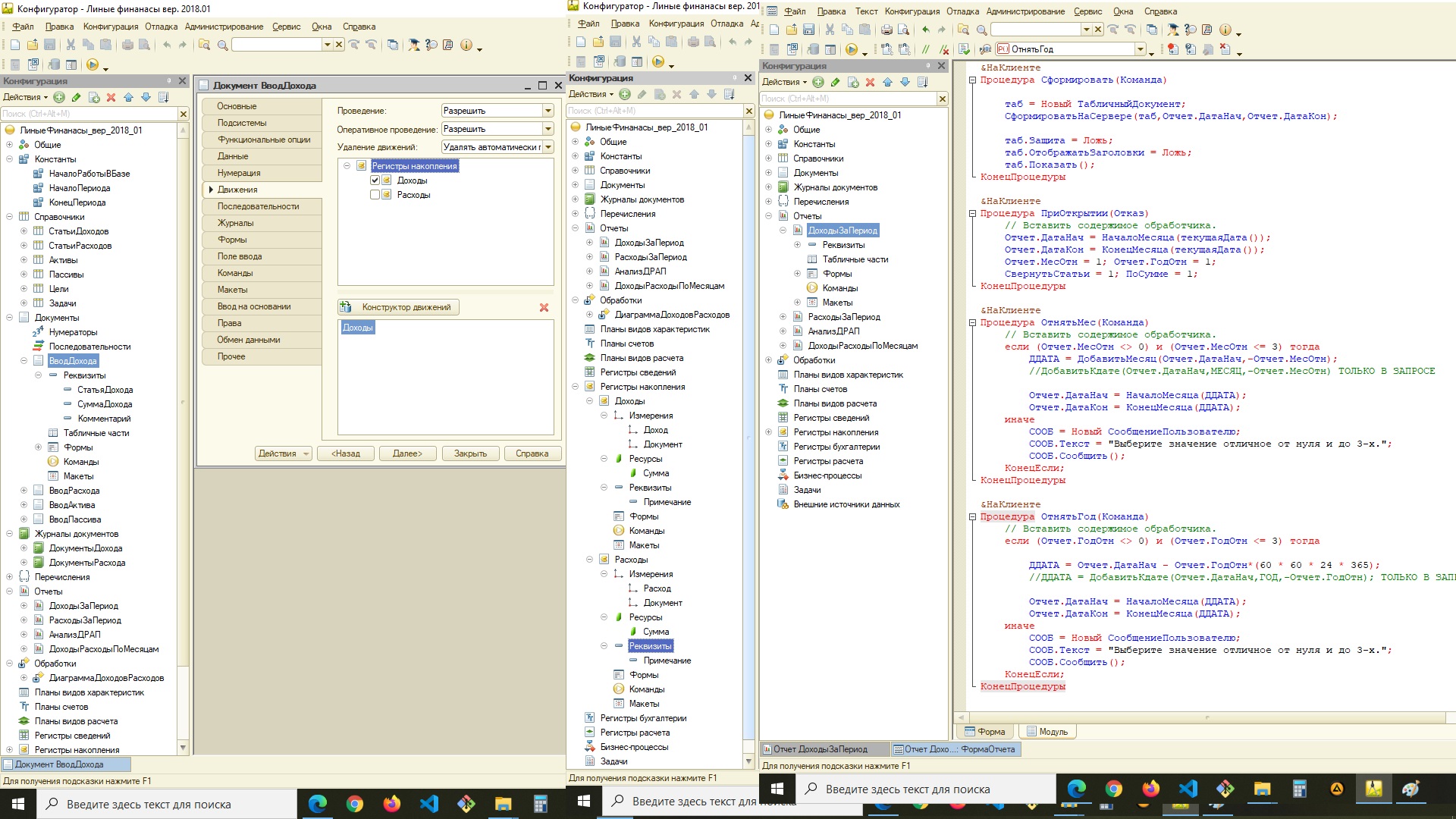The width and height of the screenshot is (1456, 819).
Task: Toggle breakpoint using the red dot icon
Action: (x=1173, y=49)
